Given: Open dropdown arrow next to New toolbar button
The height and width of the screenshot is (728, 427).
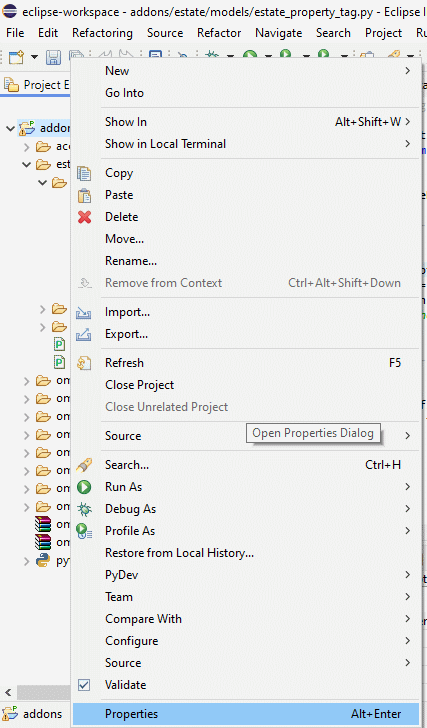Looking at the screenshot, I should (x=34, y=57).
